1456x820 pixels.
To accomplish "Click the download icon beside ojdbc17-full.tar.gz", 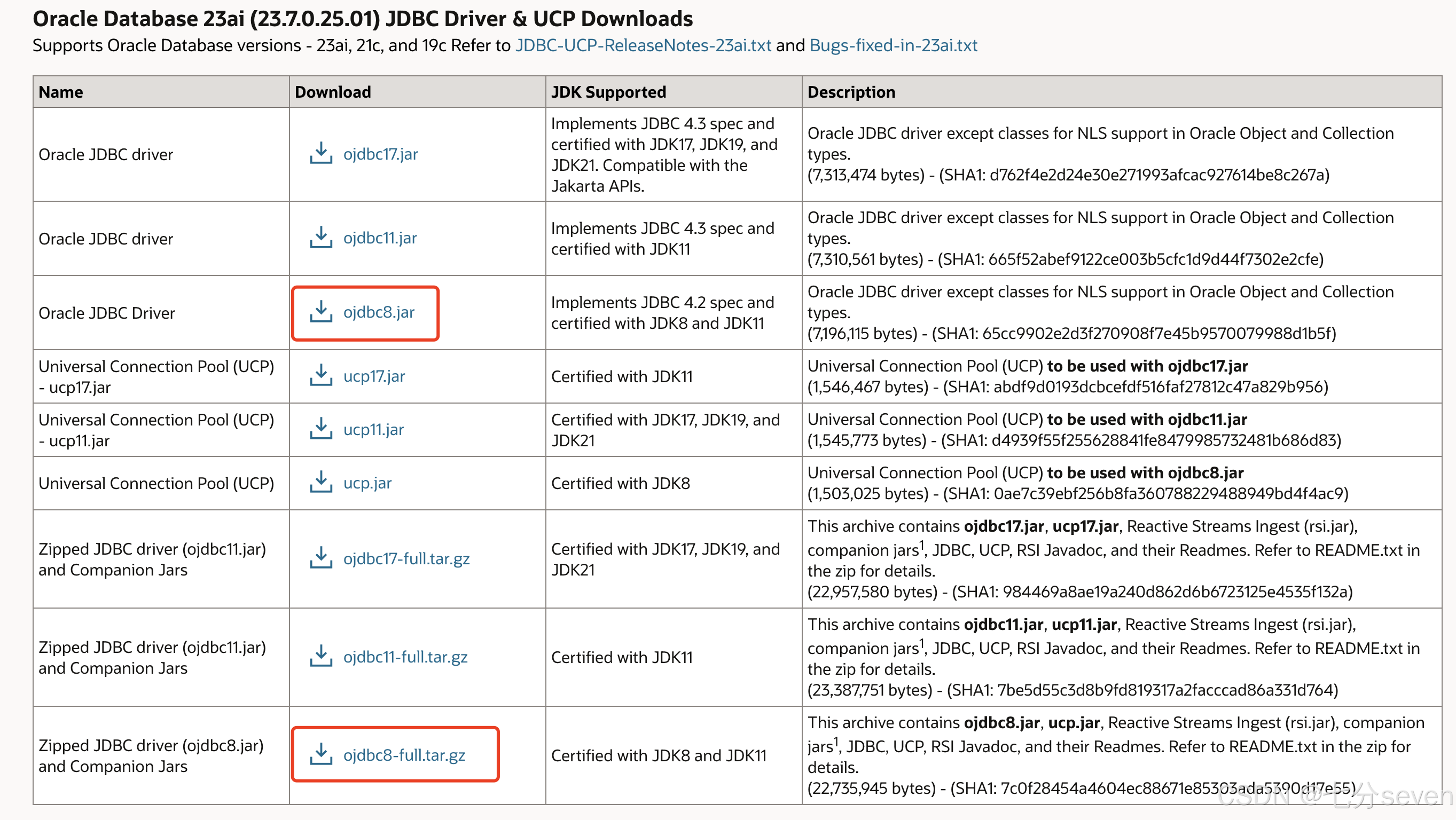I will pos(321,558).
